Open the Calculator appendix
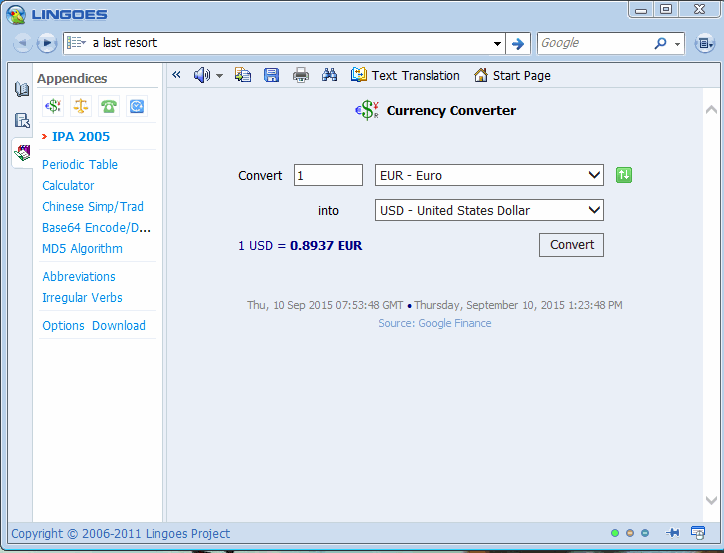Viewport: 724px width, 553px height. pos(68,186)
